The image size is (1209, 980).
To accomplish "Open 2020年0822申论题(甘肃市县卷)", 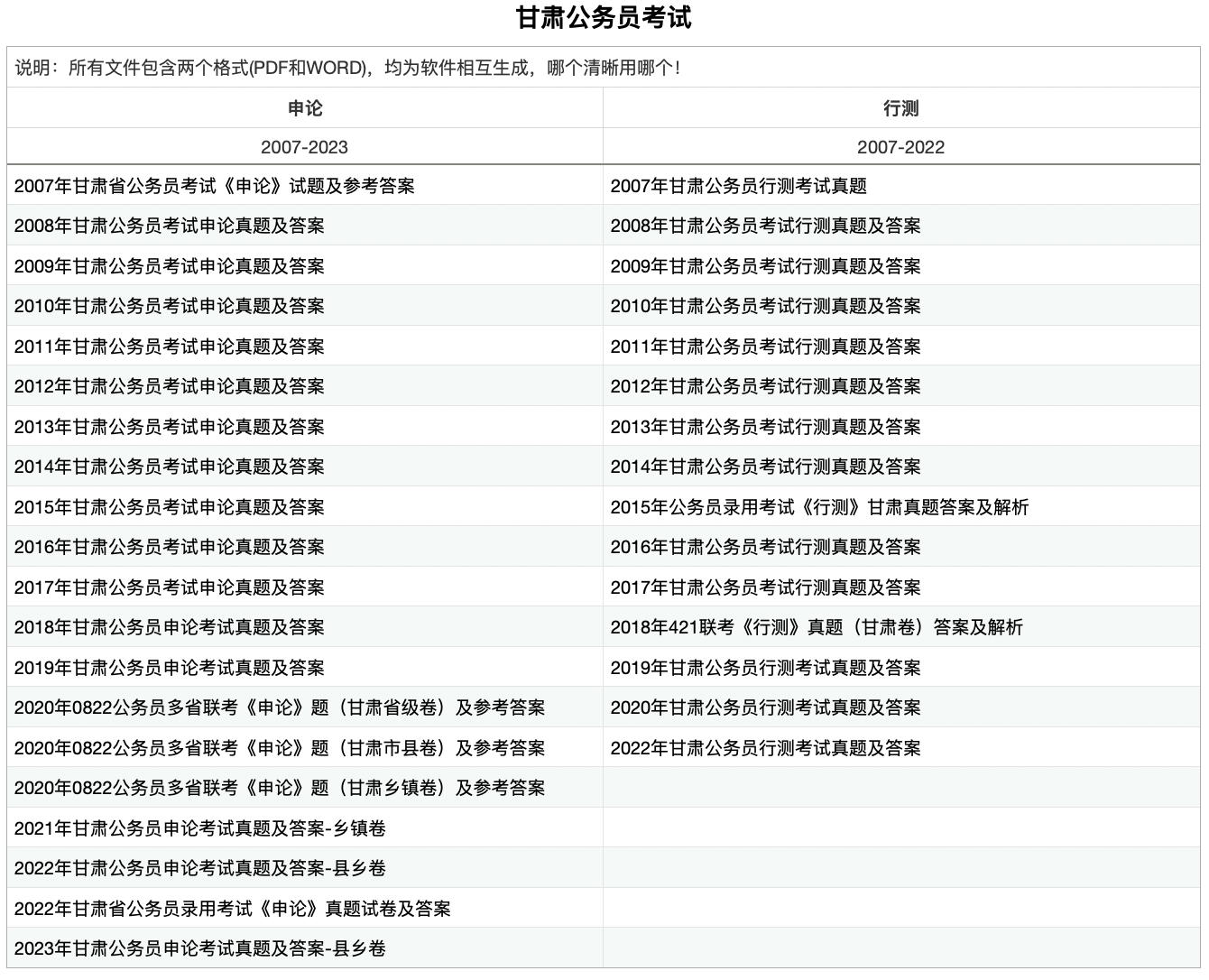I will [280, 748].
